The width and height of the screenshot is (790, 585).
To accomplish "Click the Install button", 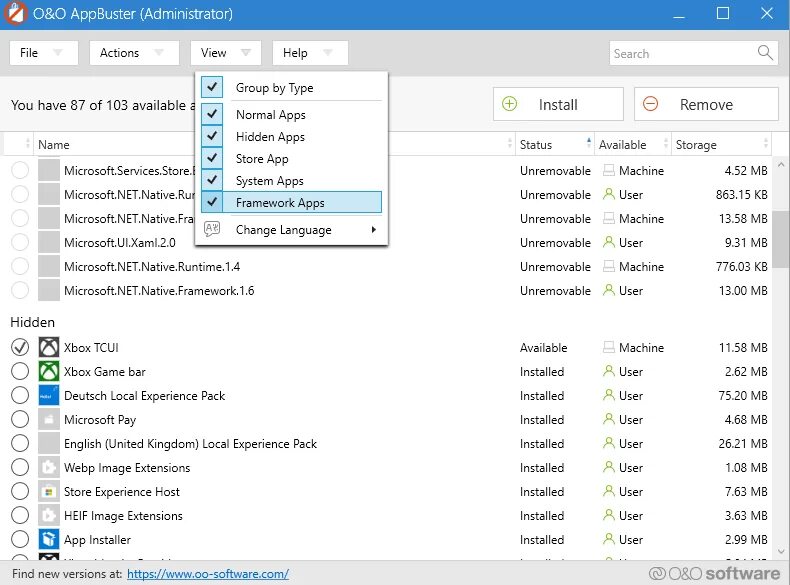I will pyautogui.click(x=558, y=104).
